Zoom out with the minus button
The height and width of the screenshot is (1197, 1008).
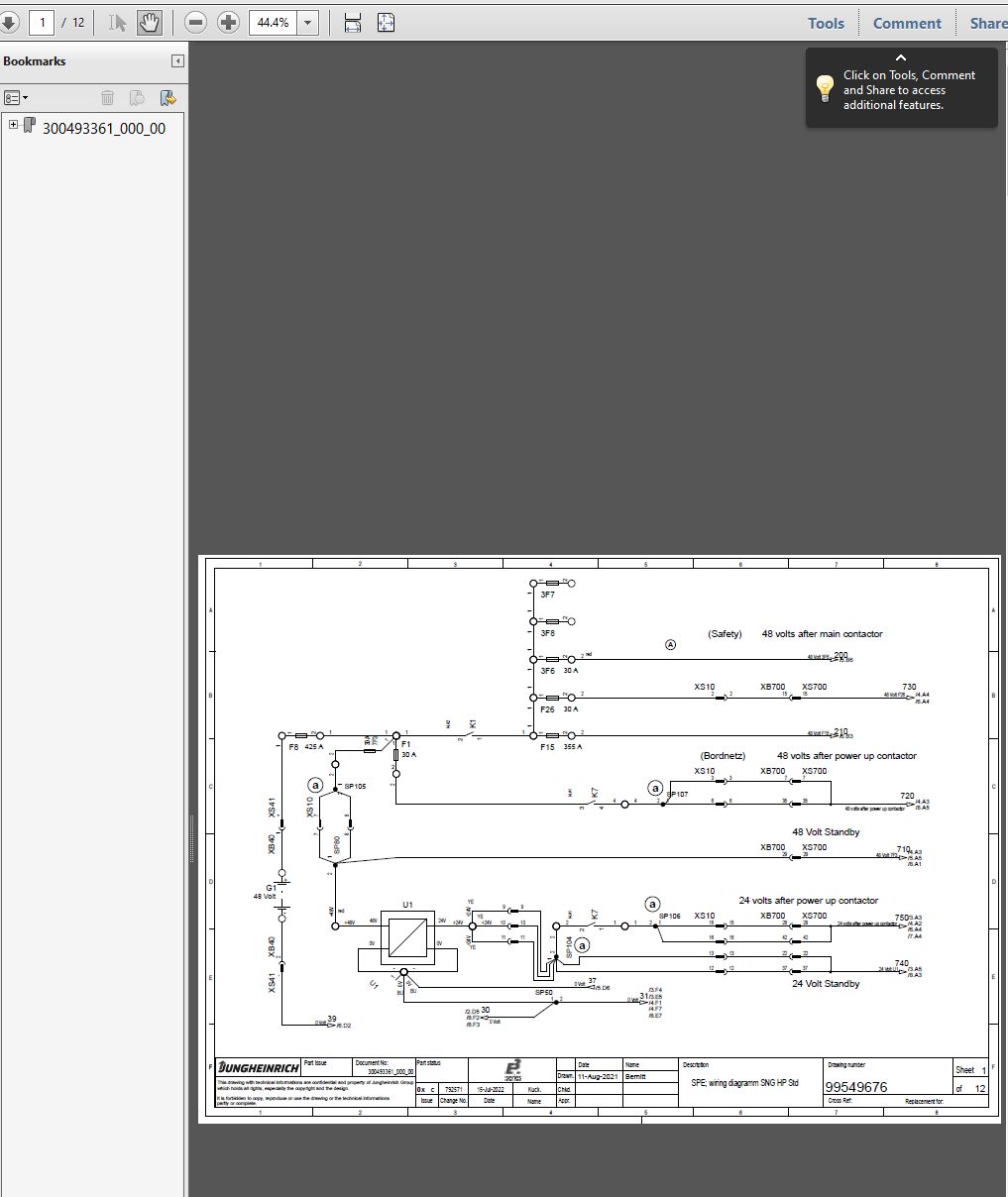coord(195,22)
